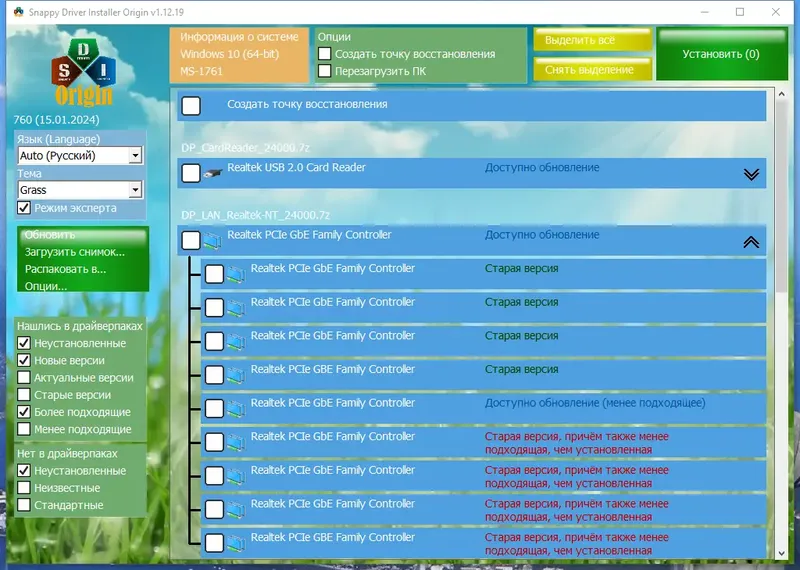Uncheck the 'Новые версии' filter
This screenshot has width=800, height=570.
[23, 360]
